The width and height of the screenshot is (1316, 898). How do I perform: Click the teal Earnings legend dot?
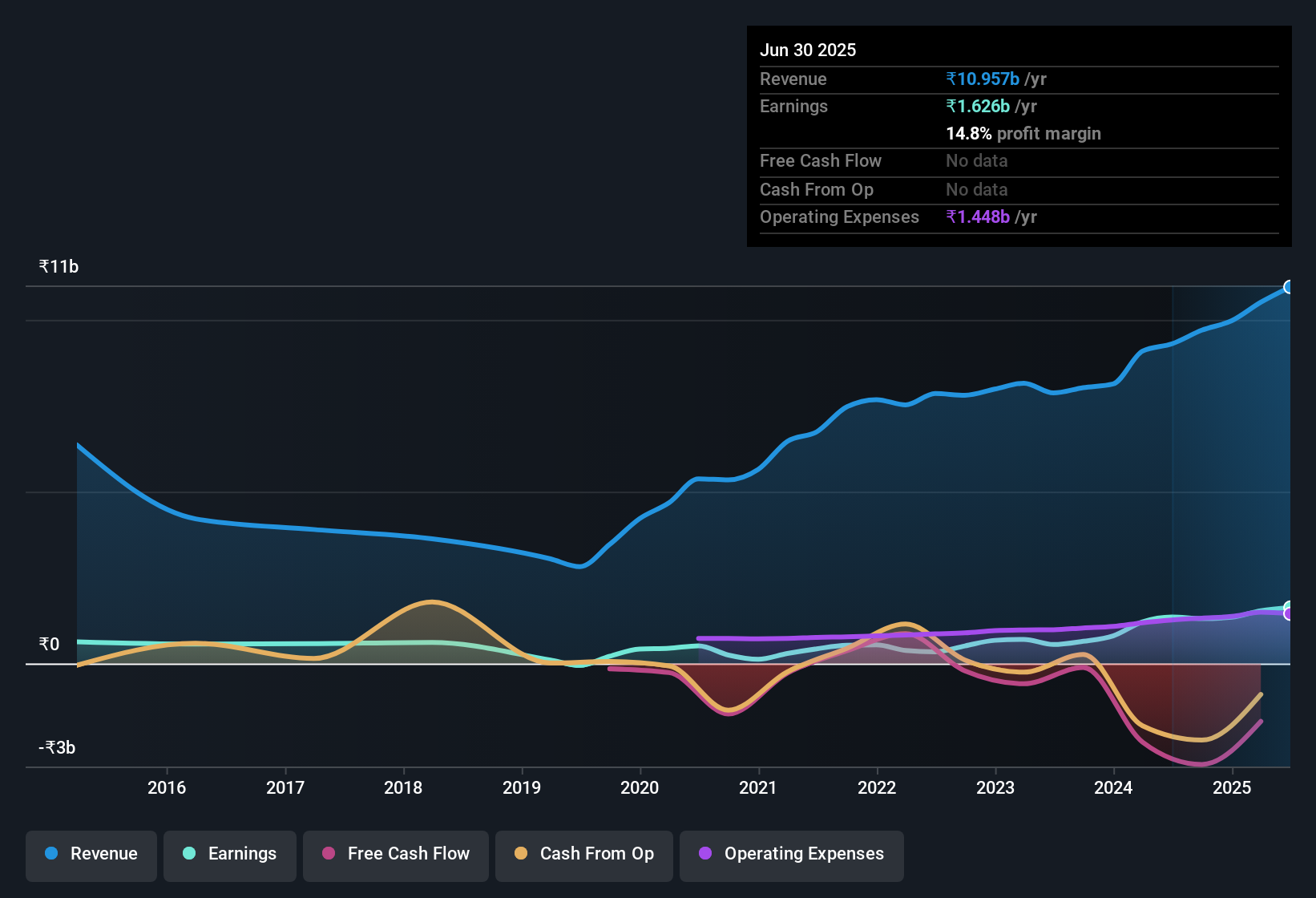click(189, 854)
